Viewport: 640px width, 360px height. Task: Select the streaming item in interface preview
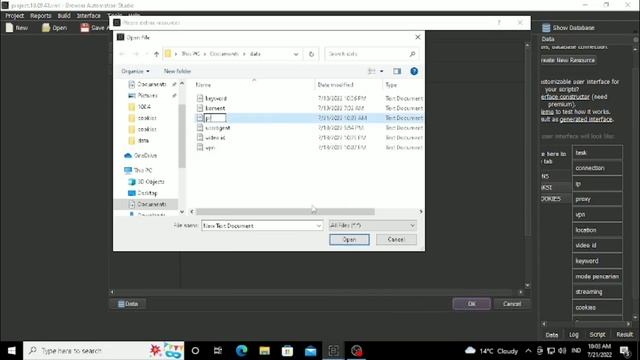coord(597,292)
